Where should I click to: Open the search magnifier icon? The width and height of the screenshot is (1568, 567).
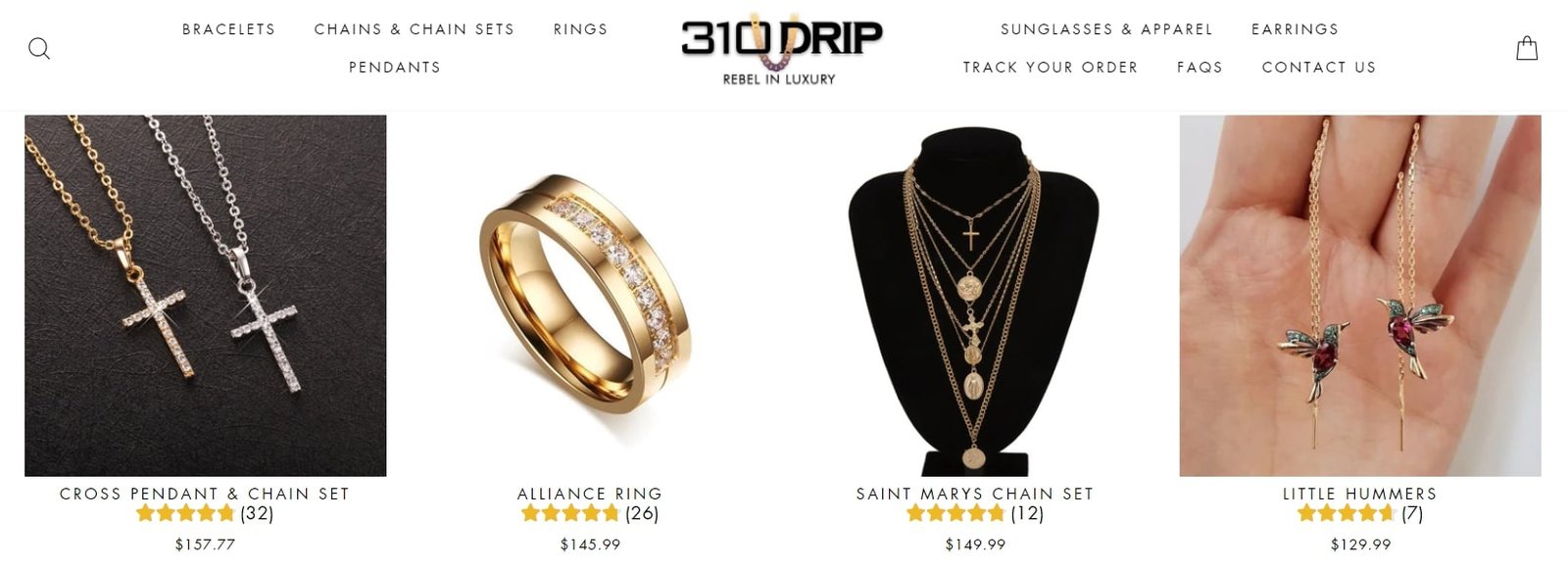[x=39, y=48]
